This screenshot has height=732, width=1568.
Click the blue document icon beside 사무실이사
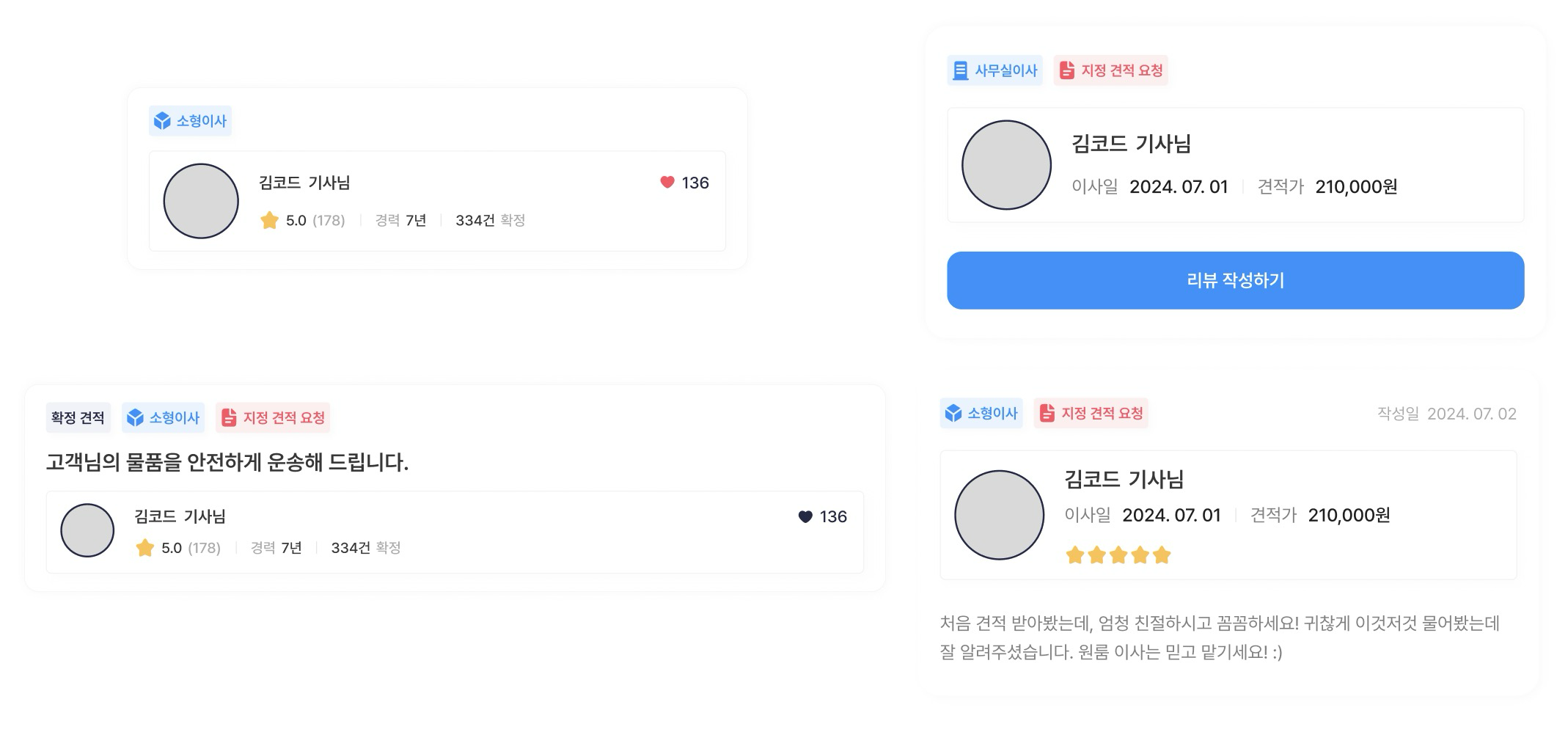960,70
